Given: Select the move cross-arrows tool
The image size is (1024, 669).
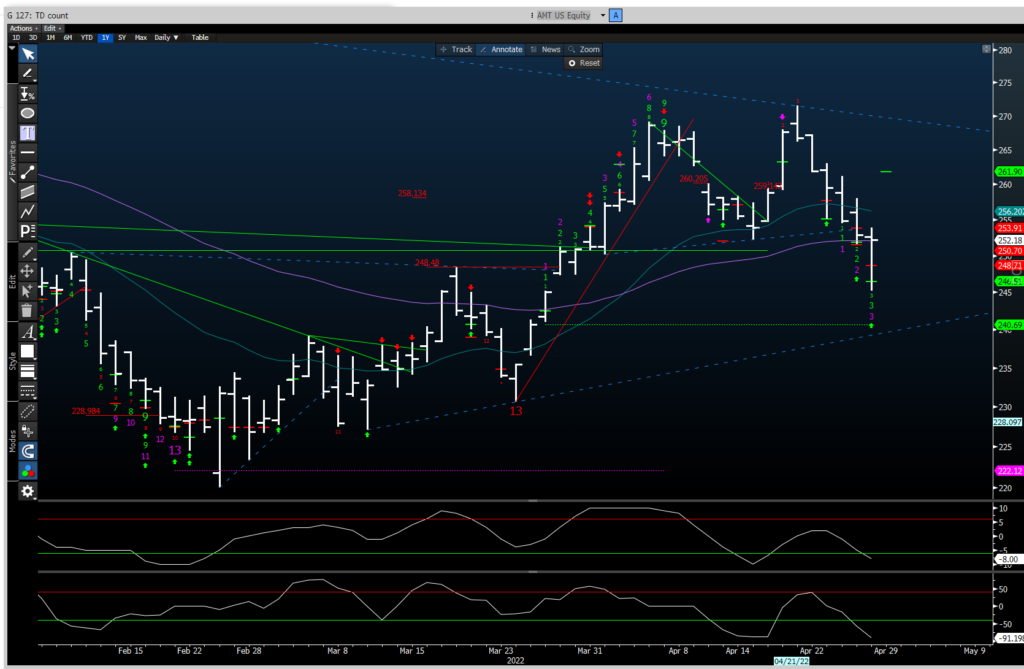Looking at the screenshot, I should [27, 271].
